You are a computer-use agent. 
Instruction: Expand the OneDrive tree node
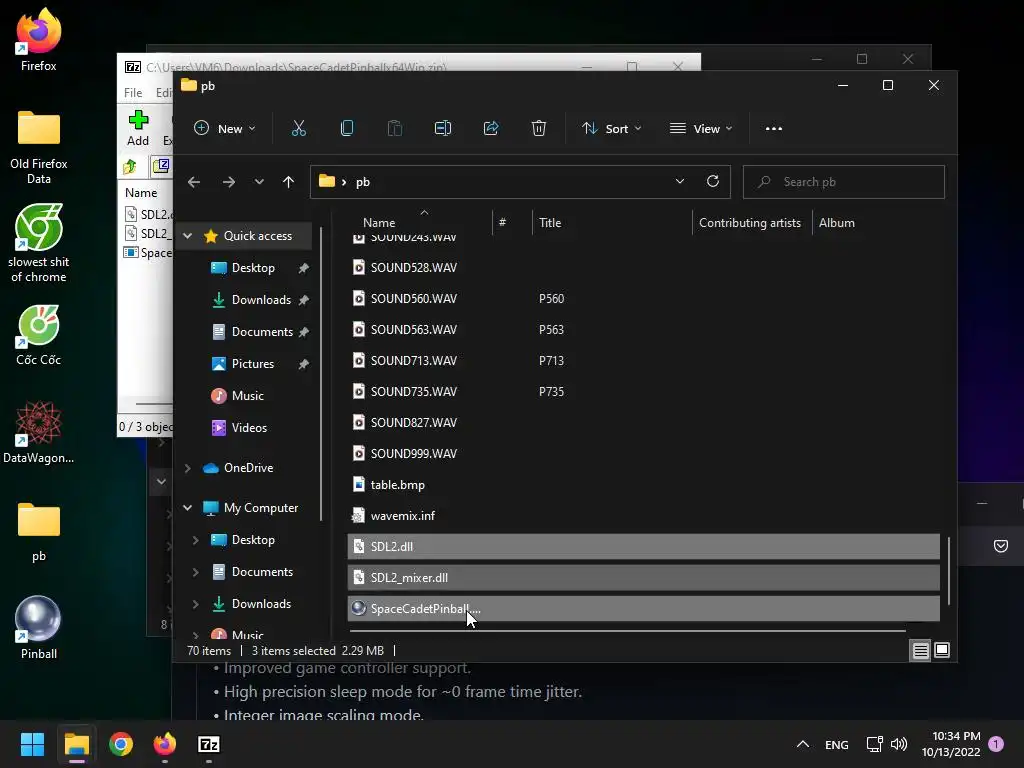(187, 468)
